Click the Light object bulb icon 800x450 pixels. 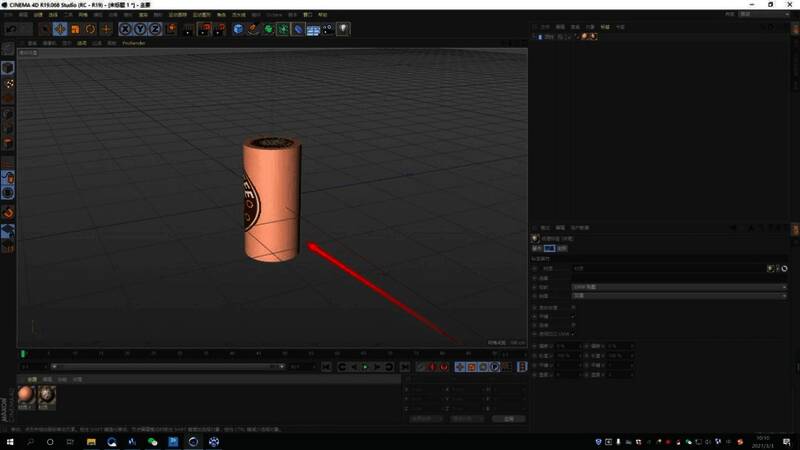pos(343,29)
